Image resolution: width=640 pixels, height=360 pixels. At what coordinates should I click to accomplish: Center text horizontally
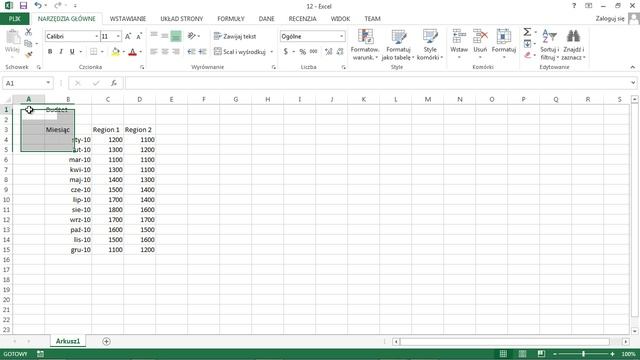coord(165,52)
